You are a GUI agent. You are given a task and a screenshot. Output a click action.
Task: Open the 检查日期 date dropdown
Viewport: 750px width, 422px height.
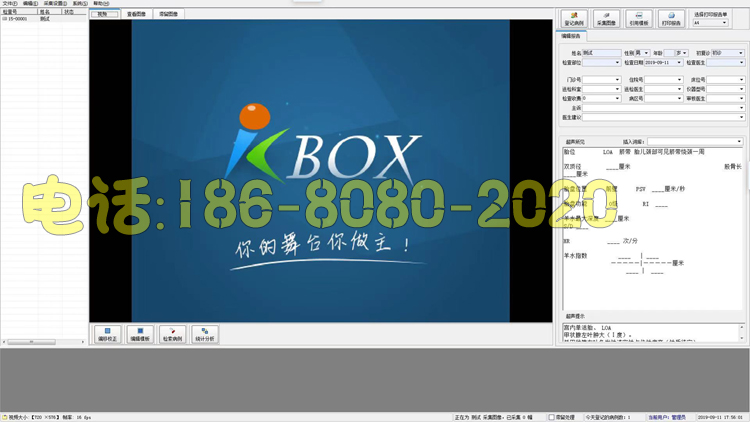click(x=679, y=63)
